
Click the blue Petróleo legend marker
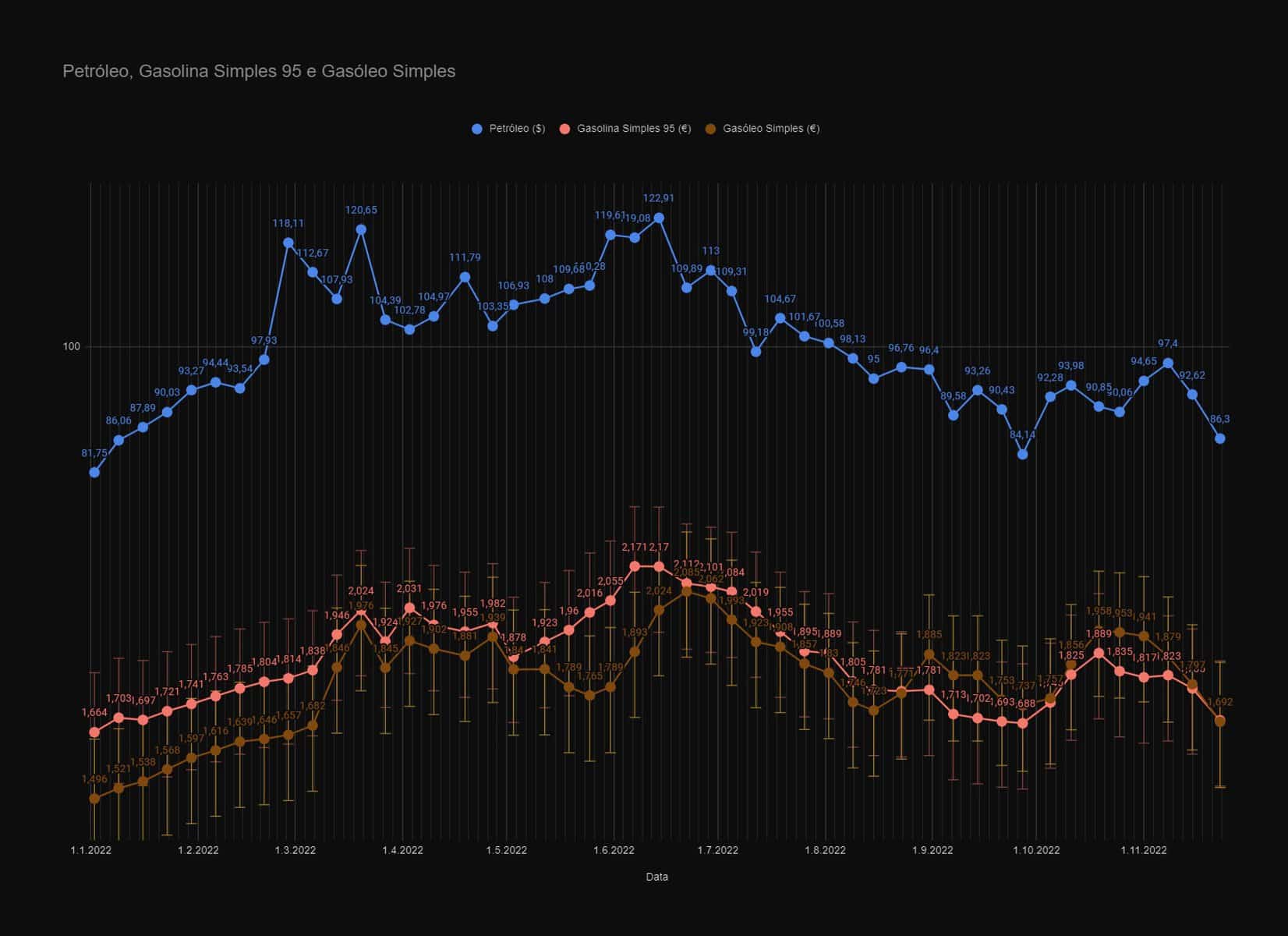pos(477,129)
